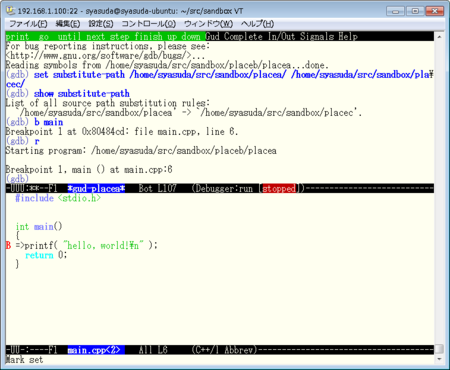
Task: Click 'Reading symbols from' output line
Action: [167, 65]
